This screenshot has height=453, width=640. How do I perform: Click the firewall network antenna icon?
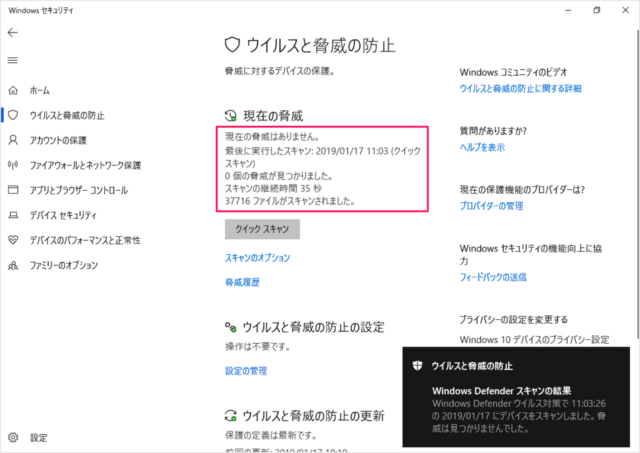pos(13,165)
